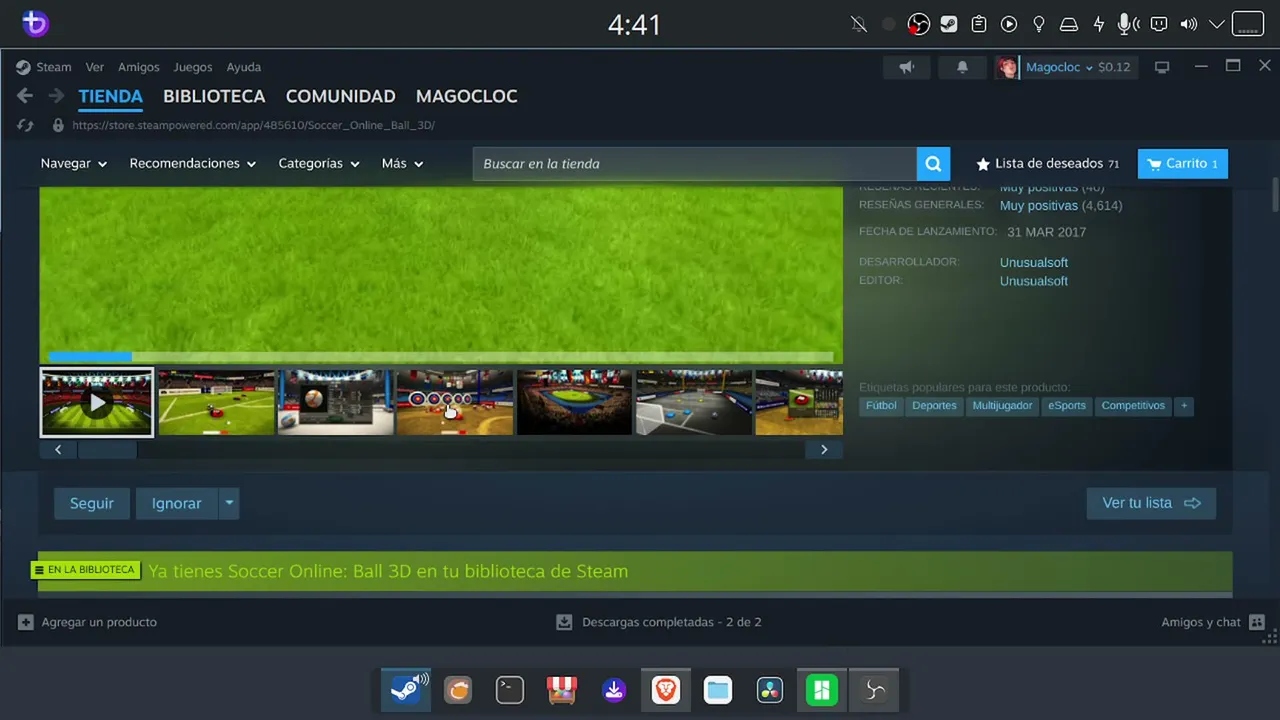1280x720 pixels.
Task: Open the Friends and chat icon
Action: [1257, 622]
